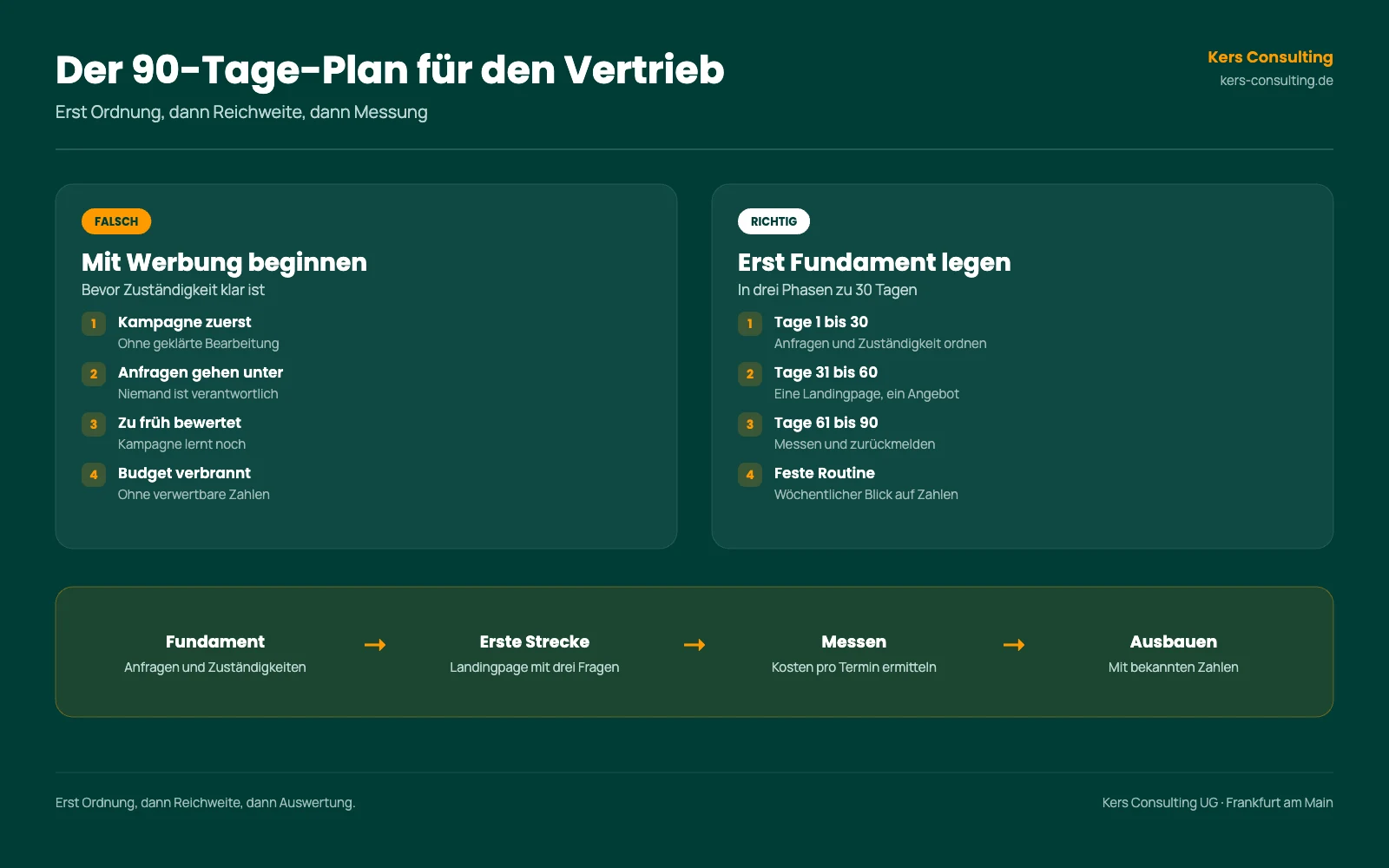Viewport: 1389px width, 868px height.
Task: Click the Zu früh bewertet item title
Action: (x=180, y=423)
